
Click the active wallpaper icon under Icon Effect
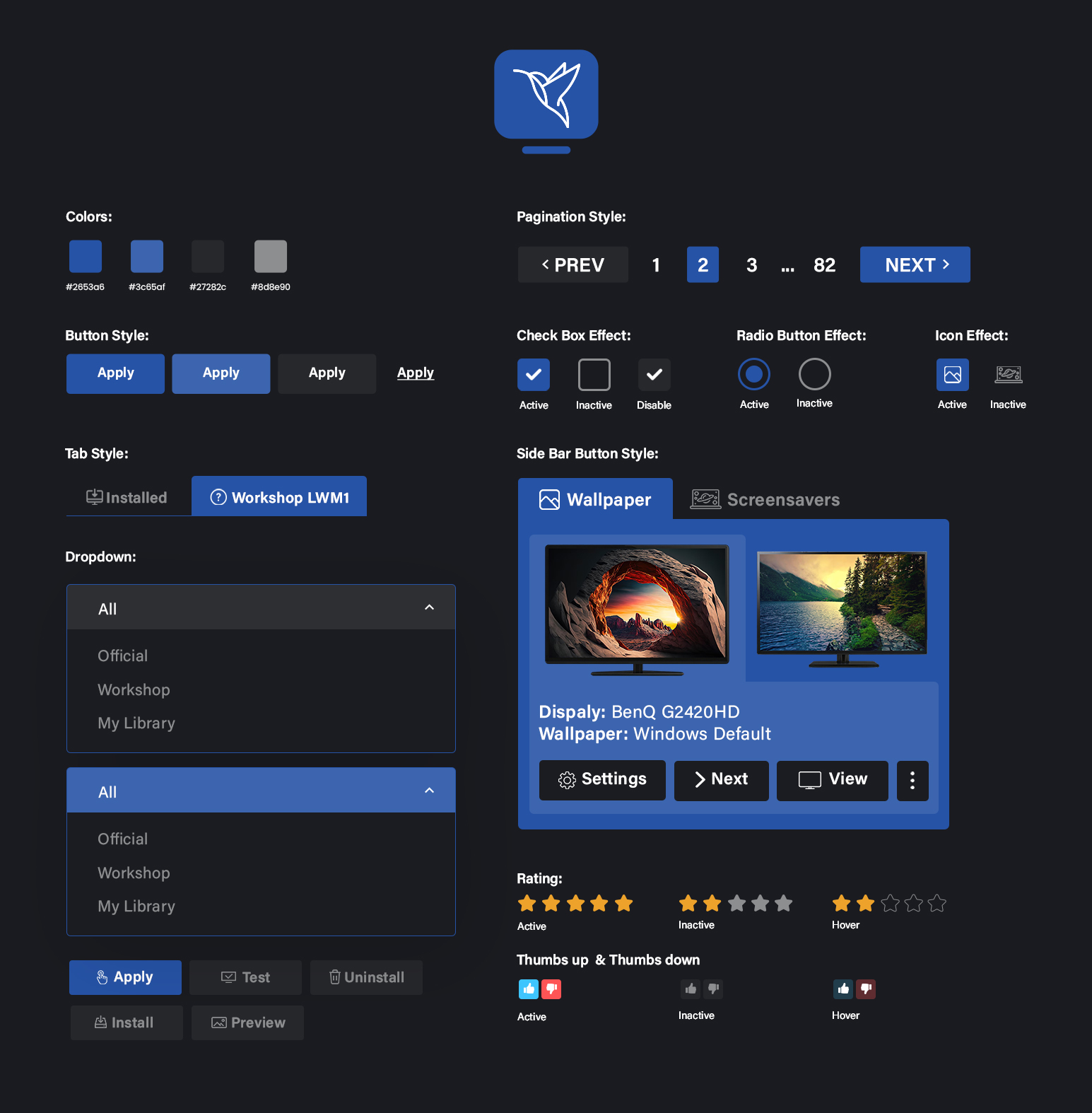(x=952, y=374)
